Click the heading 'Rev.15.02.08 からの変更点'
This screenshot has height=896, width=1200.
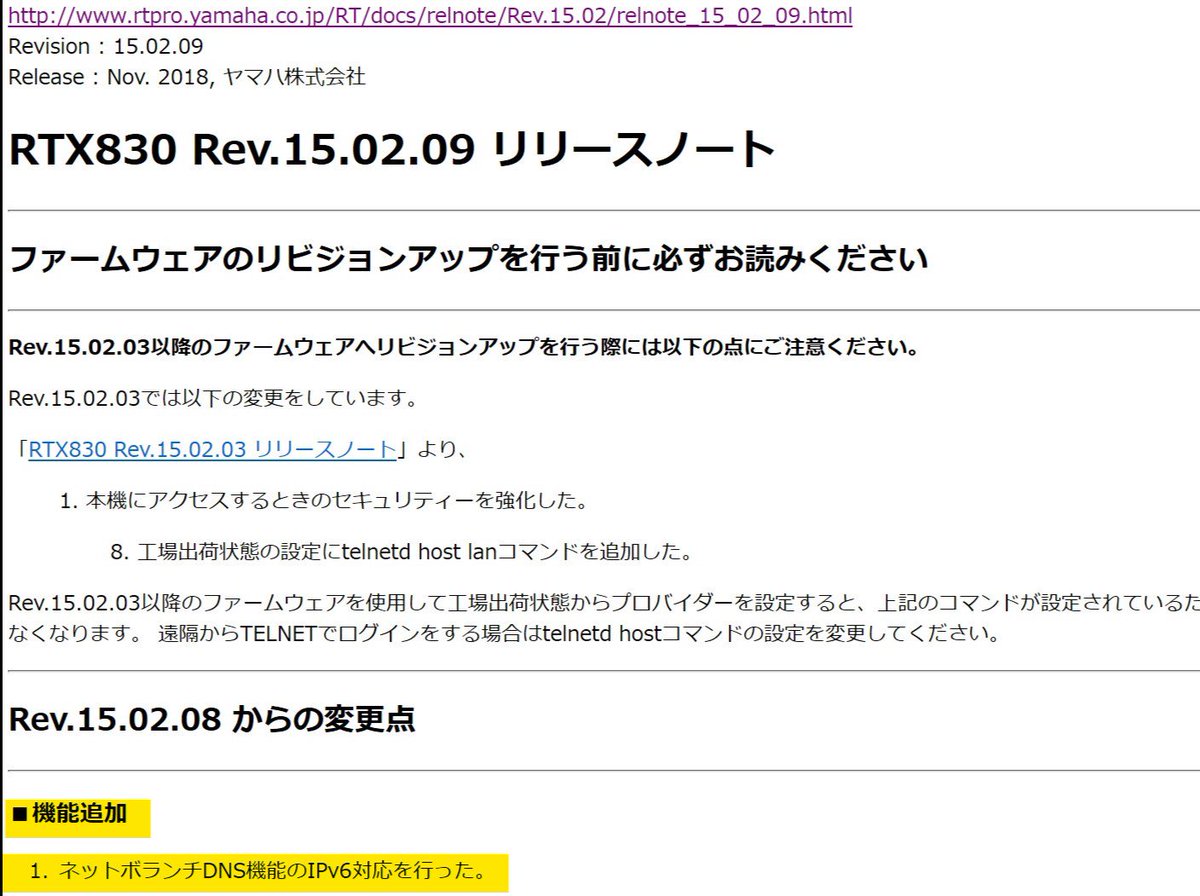[212, 719]
